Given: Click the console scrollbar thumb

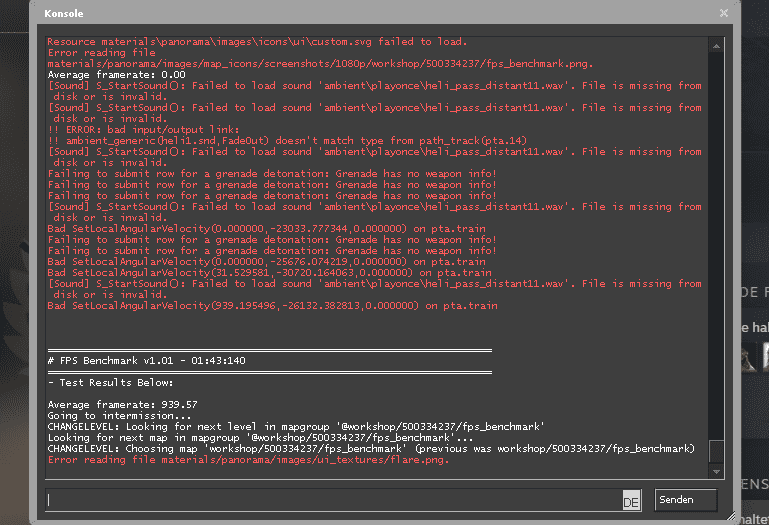Looking at the screenshot, I should [x=714, y=451].
